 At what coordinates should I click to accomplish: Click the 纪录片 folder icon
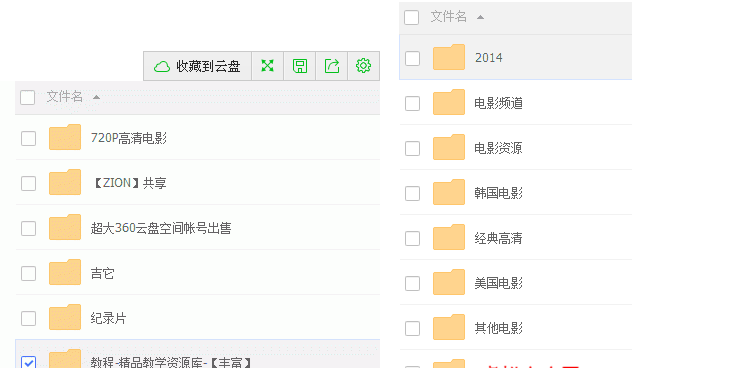65,317
